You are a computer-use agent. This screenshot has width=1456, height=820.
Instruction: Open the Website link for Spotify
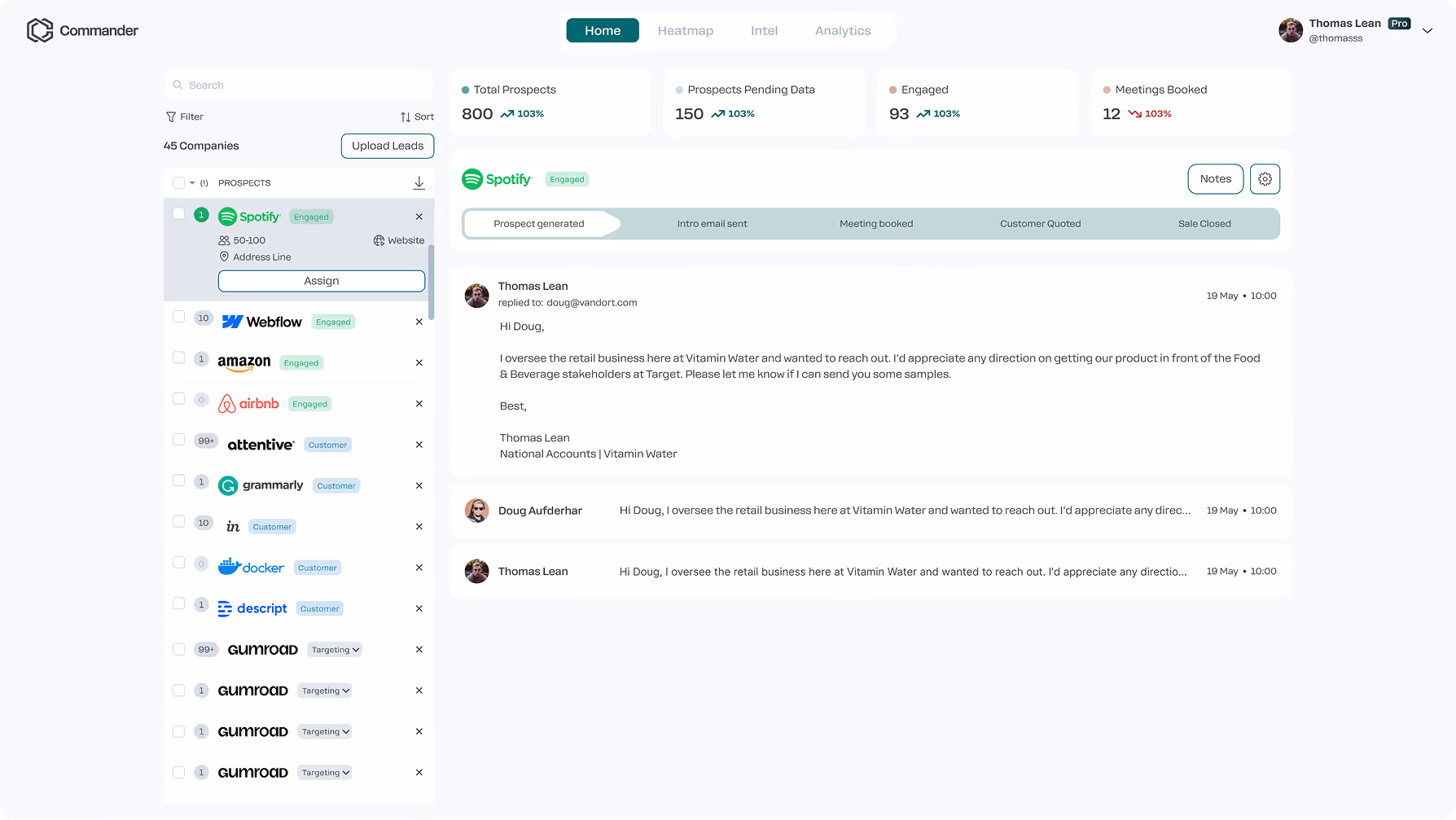399,240
